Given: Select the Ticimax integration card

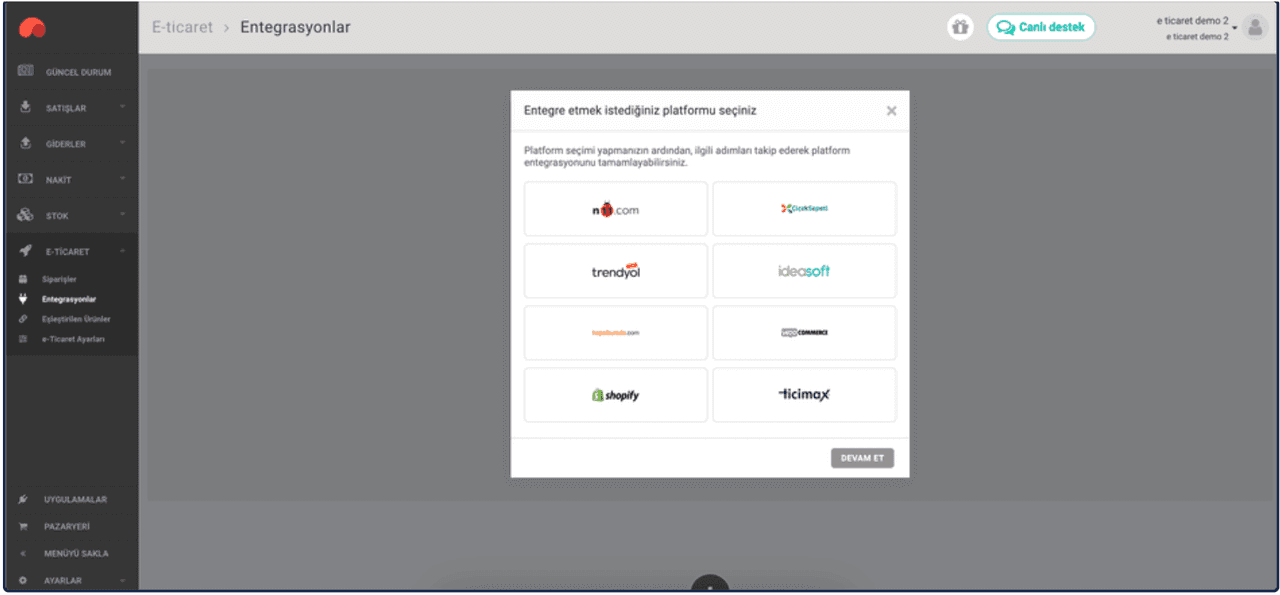Looking at the screenshot, I should 804,395.
